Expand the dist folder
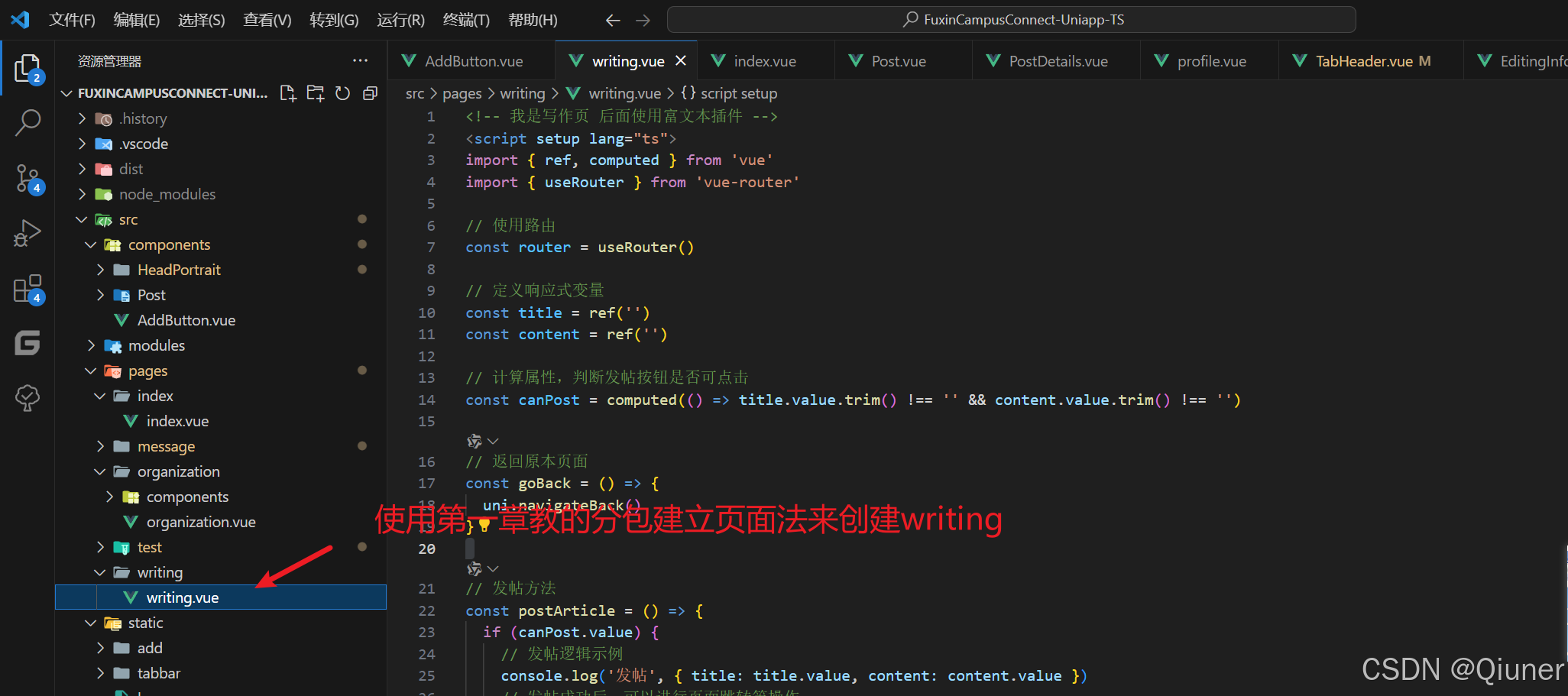This screenshot has height=696, width=1568. pos(82,169)
